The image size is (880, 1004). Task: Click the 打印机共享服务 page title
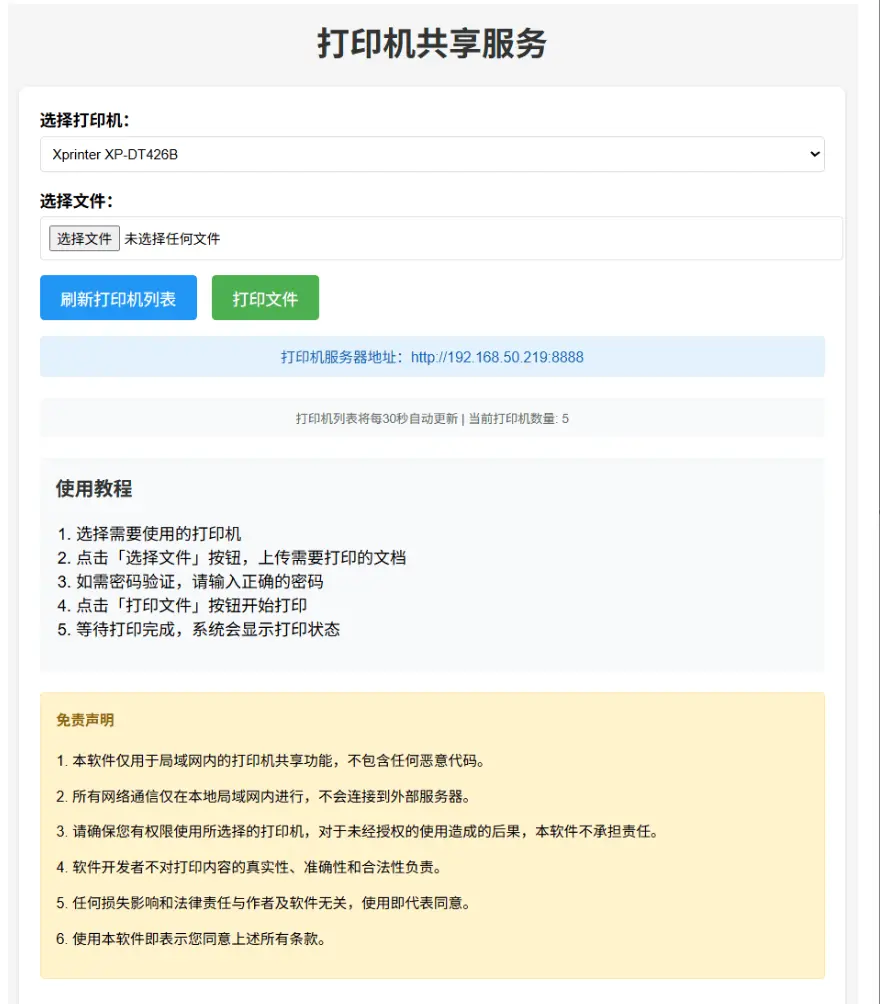(440, 43)
